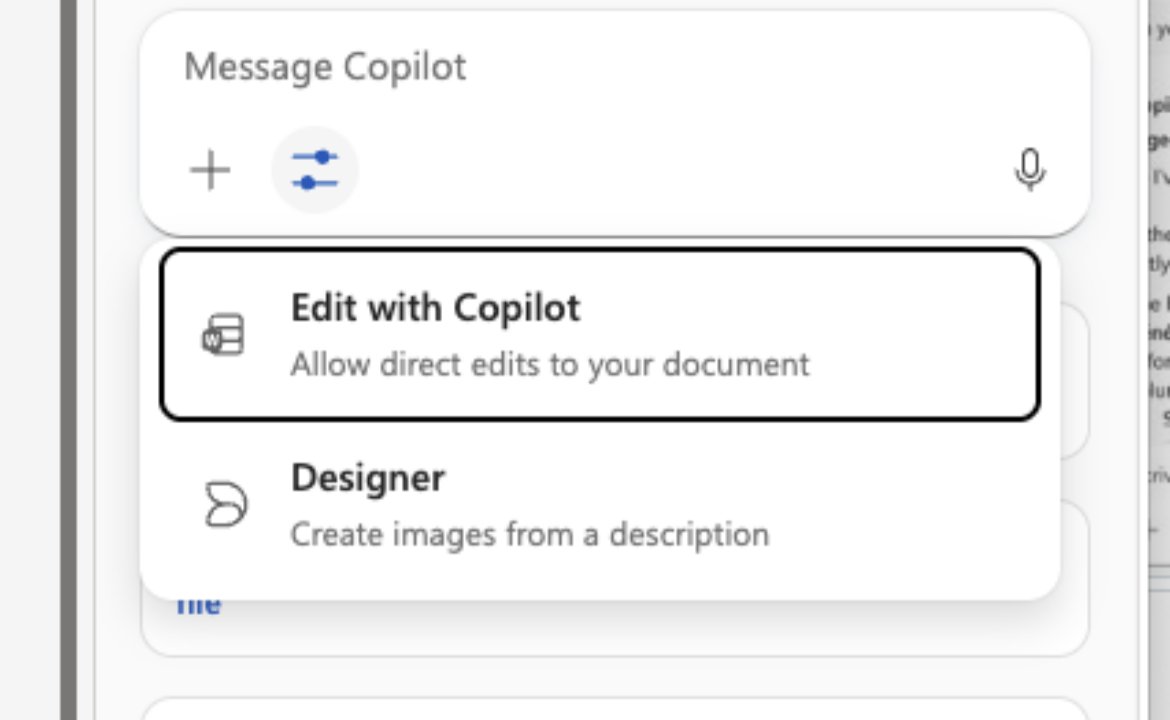Select Edit with Copilot menu option

click(x=600, y=334)
